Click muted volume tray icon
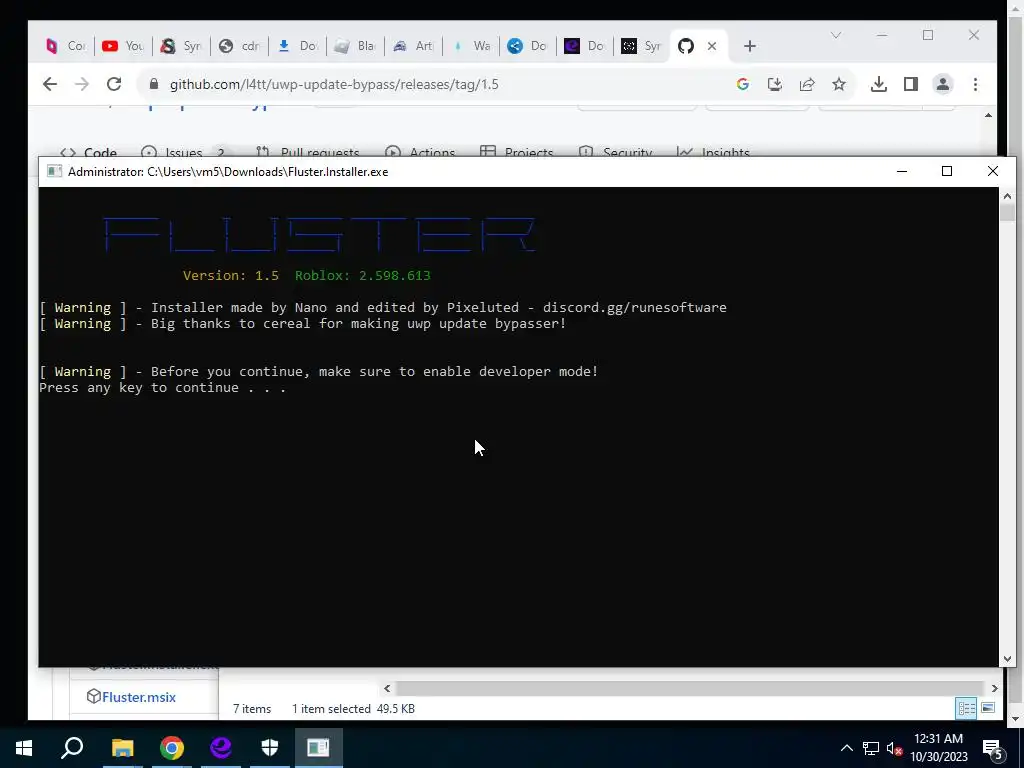 coord(894,748)
